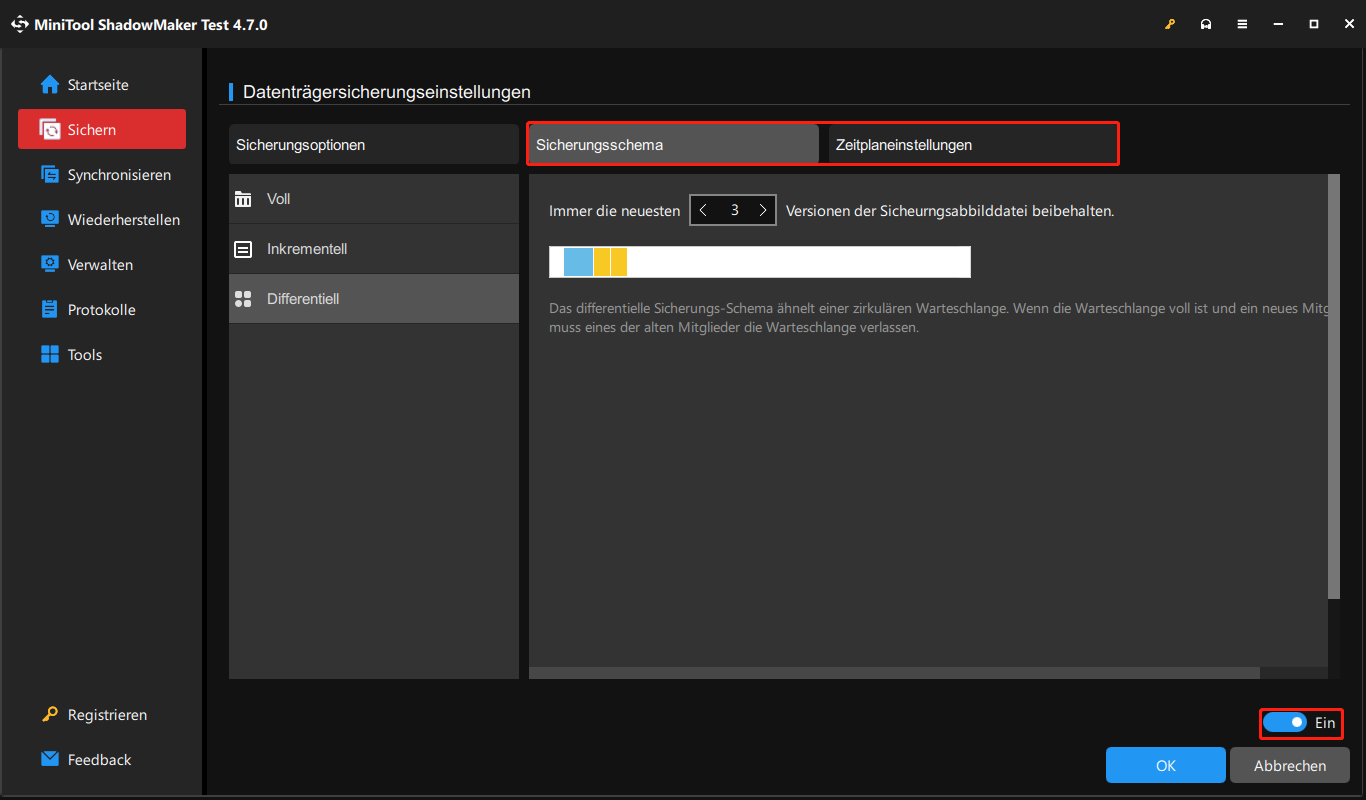This screenshot has height=800, width=1366.
Task: Click the MiniTool ShadowMaker logo icon
Action: point(19,24)
